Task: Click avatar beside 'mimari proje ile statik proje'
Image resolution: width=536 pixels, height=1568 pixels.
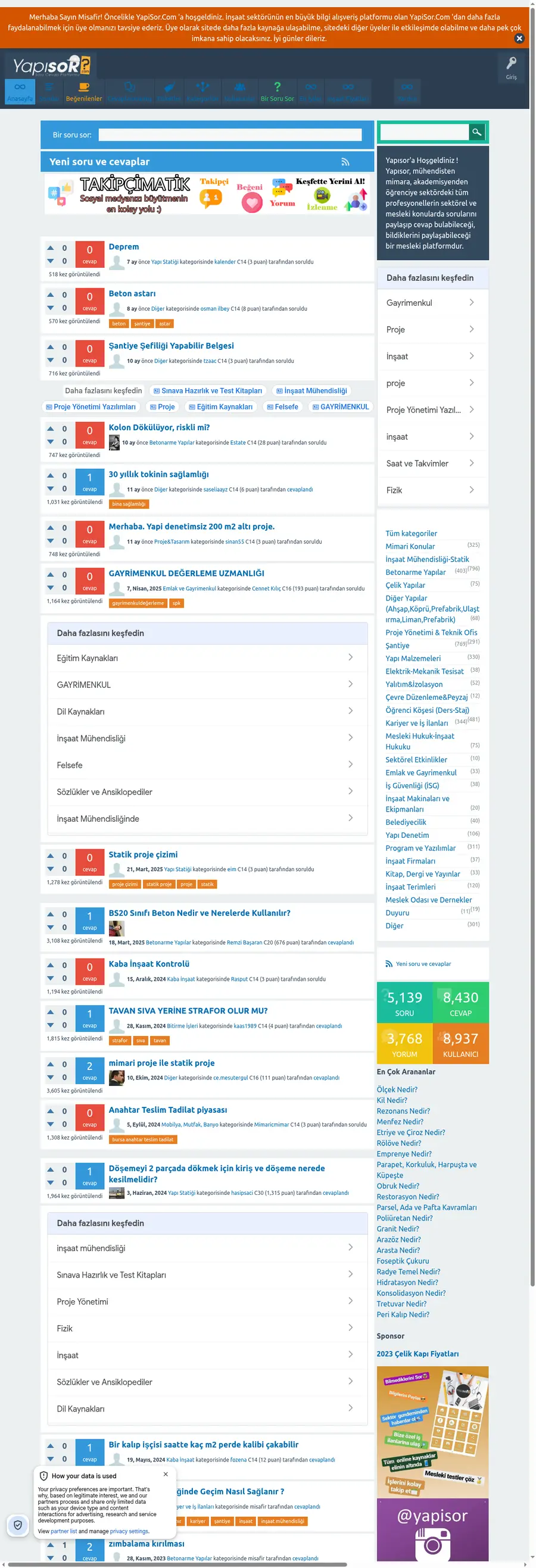Action: pyautogui.click(x=116, y=1078)
